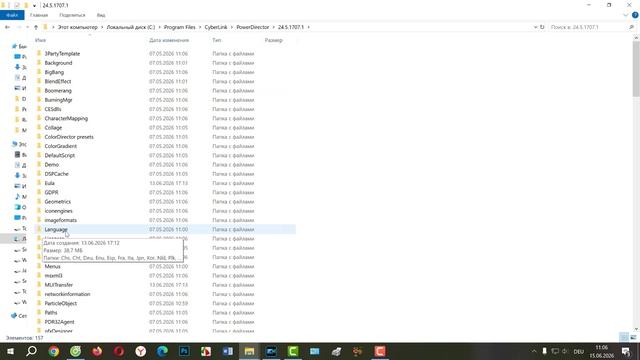Switch to large icons view in status bar
640x360 pixels.
coord(633,338)
